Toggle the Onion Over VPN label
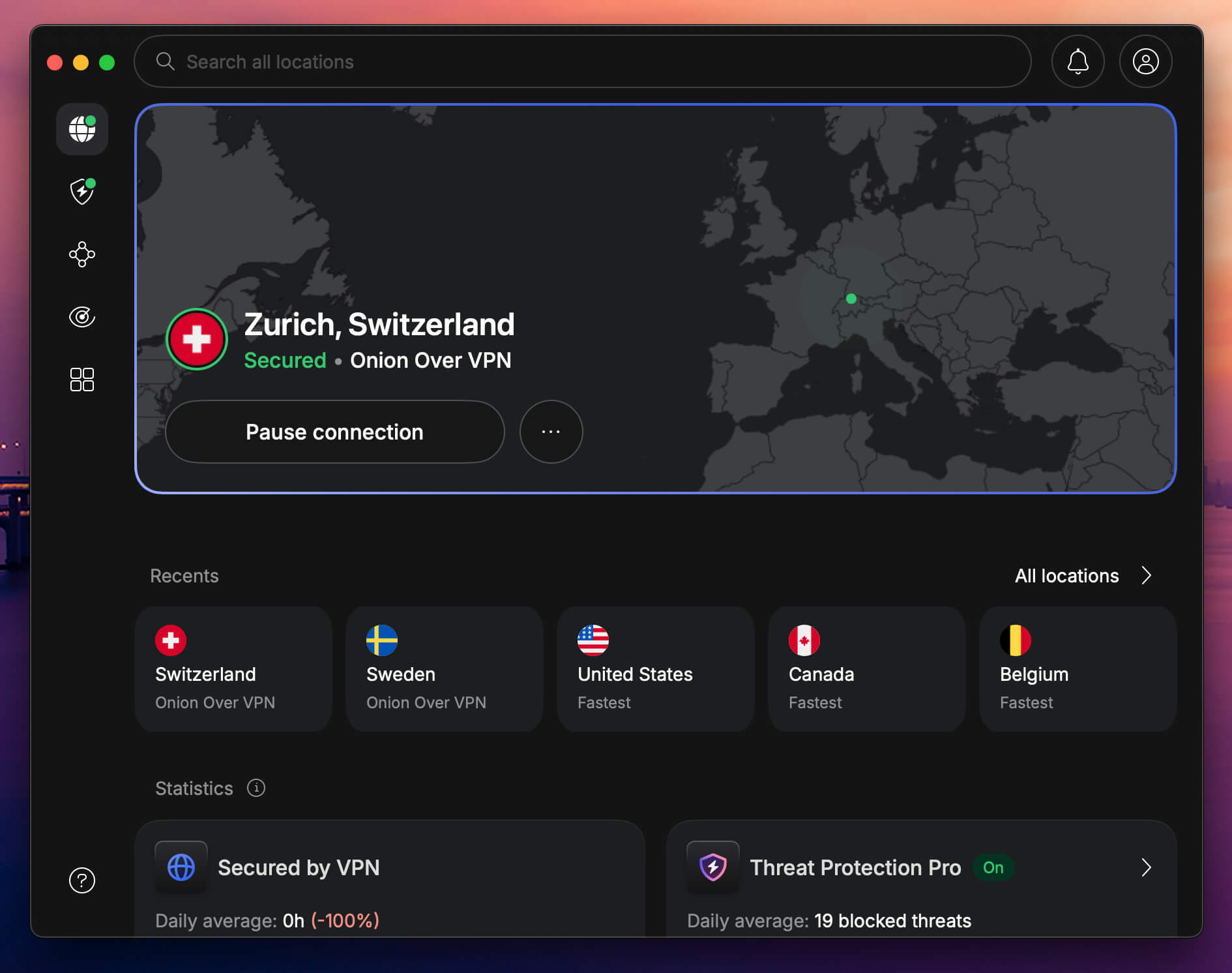Viewport: 1232px width, 973px height. (431, 360)
